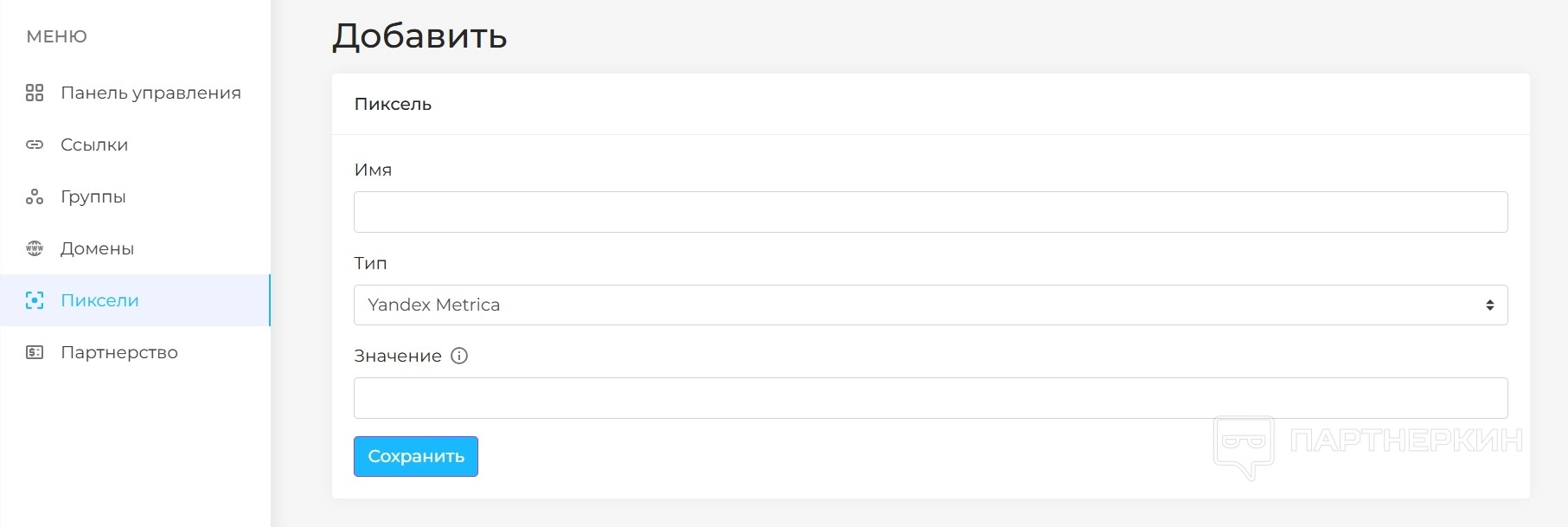Go to Ссылки in the sidebar

(x=94, y=145)
